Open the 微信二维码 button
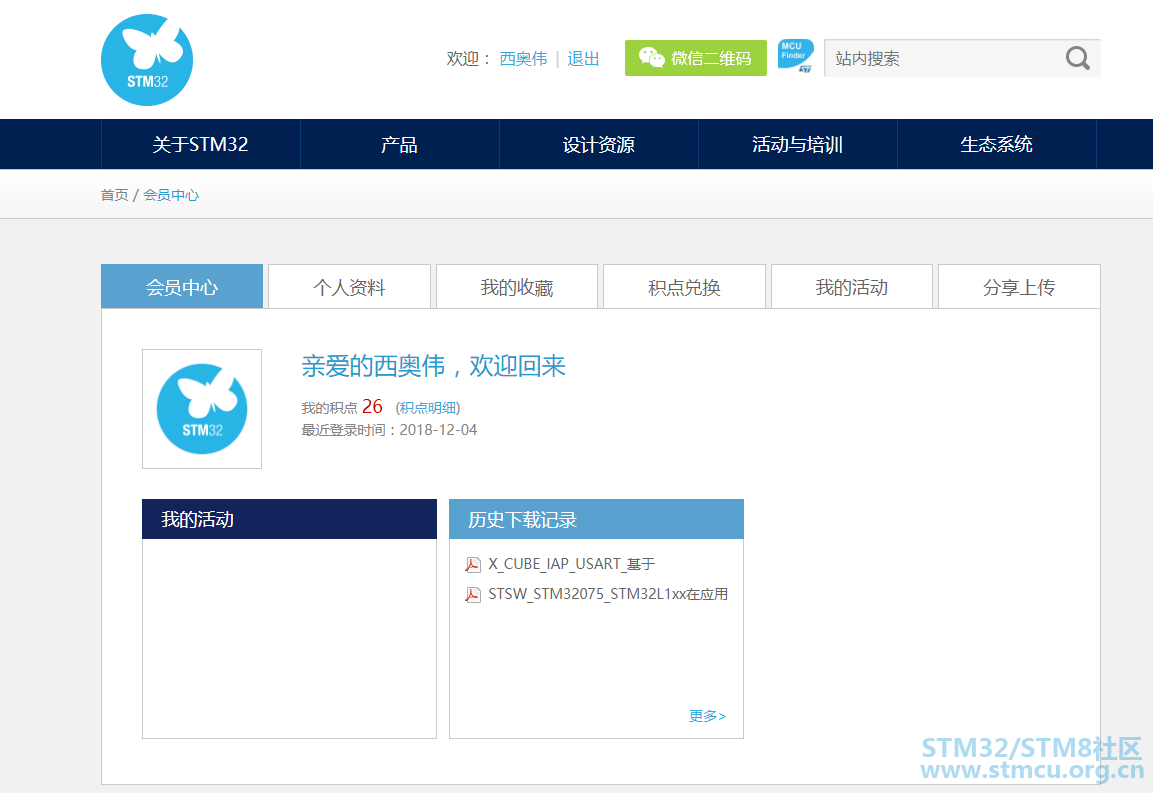The width and height of the screenshot is (1153, 793). pyautogui.click(x=696, y=58)
